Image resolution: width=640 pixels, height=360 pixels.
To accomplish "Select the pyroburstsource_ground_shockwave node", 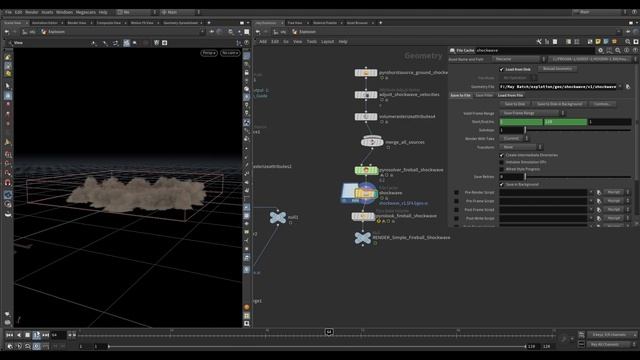I will point(366,73).
